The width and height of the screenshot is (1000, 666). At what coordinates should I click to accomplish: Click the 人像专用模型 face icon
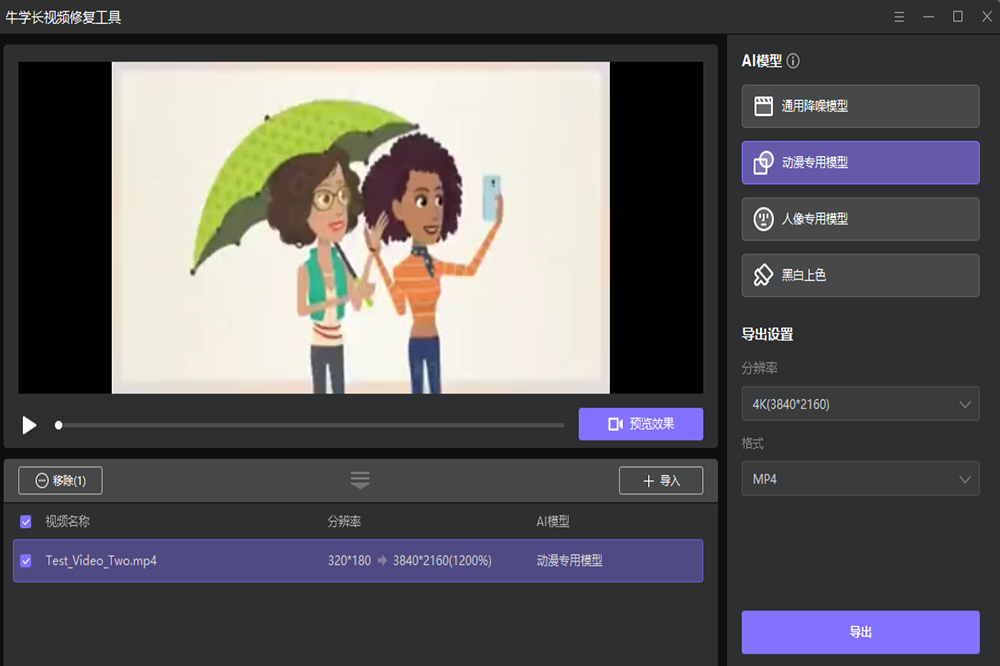click(x=763, y=218)
